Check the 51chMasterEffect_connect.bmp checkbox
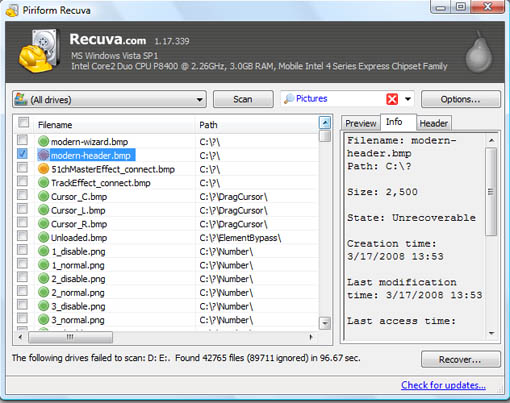510x403 pixels. (x=22, y=167)
